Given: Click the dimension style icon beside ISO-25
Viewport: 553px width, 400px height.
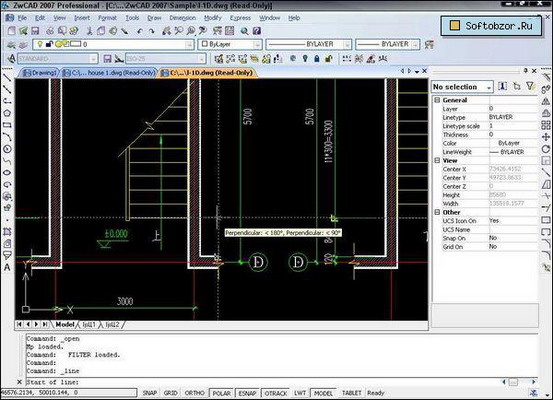Looking at the screenshot, I should pos(119,59).
